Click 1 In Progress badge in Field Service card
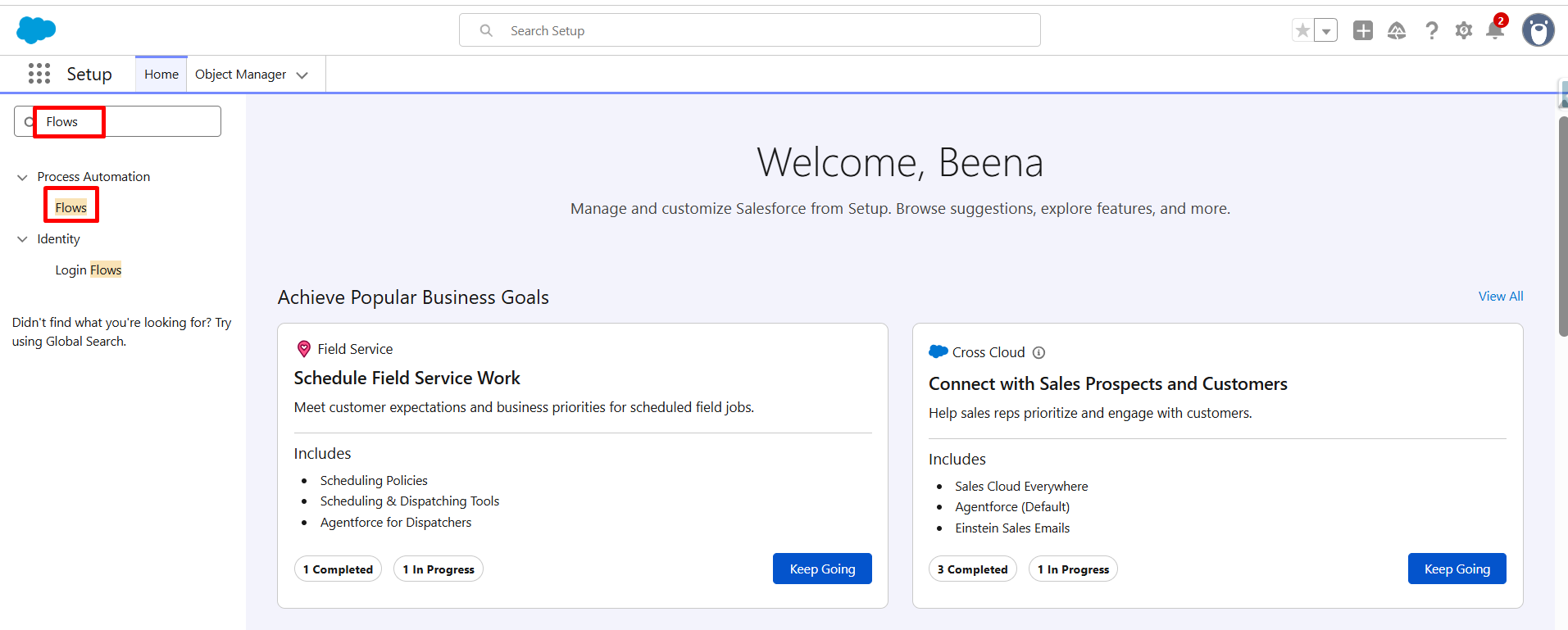1568x630 pixels. pyautogui.click(x=439, y=569)
